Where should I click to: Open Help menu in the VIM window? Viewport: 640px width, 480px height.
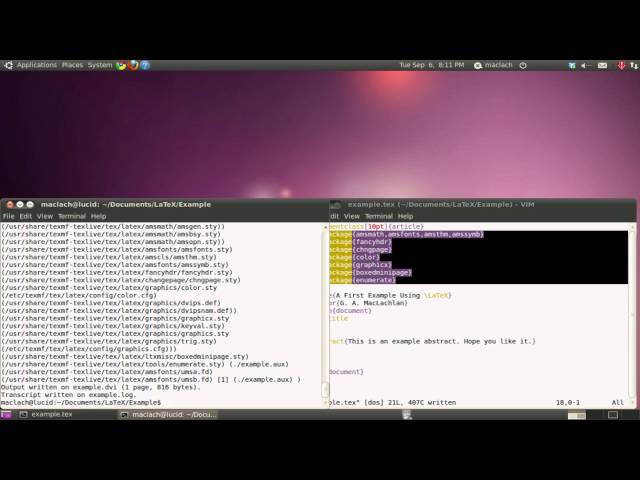pyautogui.click(x=405, y=216)
